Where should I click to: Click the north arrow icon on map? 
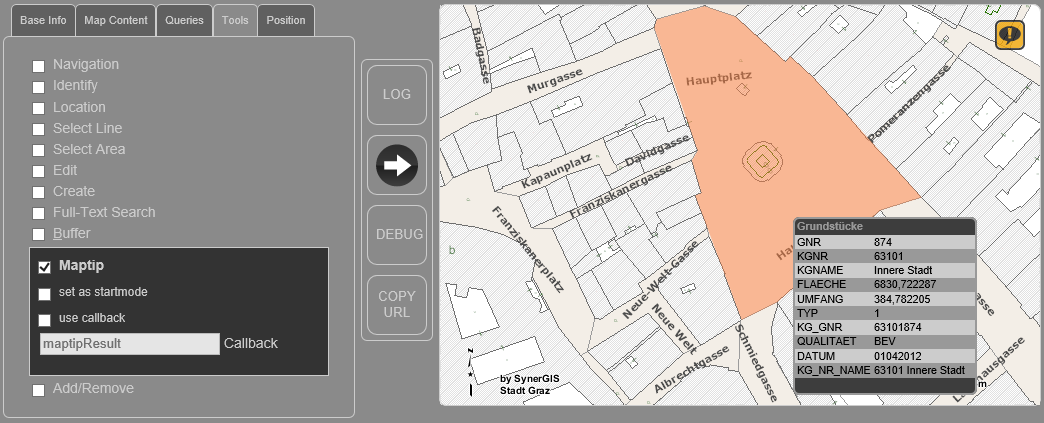coord(471,372)
